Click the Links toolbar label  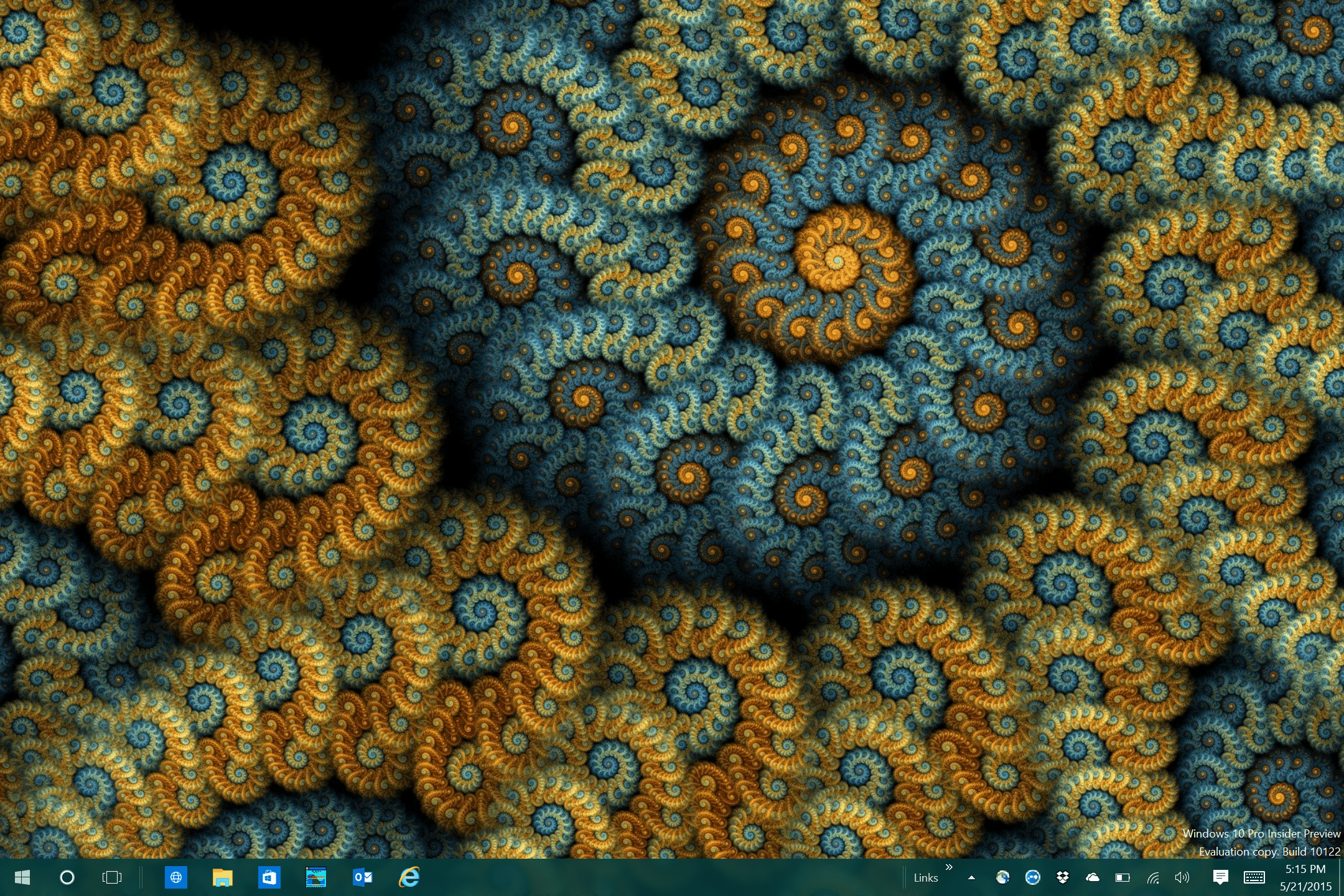pos(926,878)
